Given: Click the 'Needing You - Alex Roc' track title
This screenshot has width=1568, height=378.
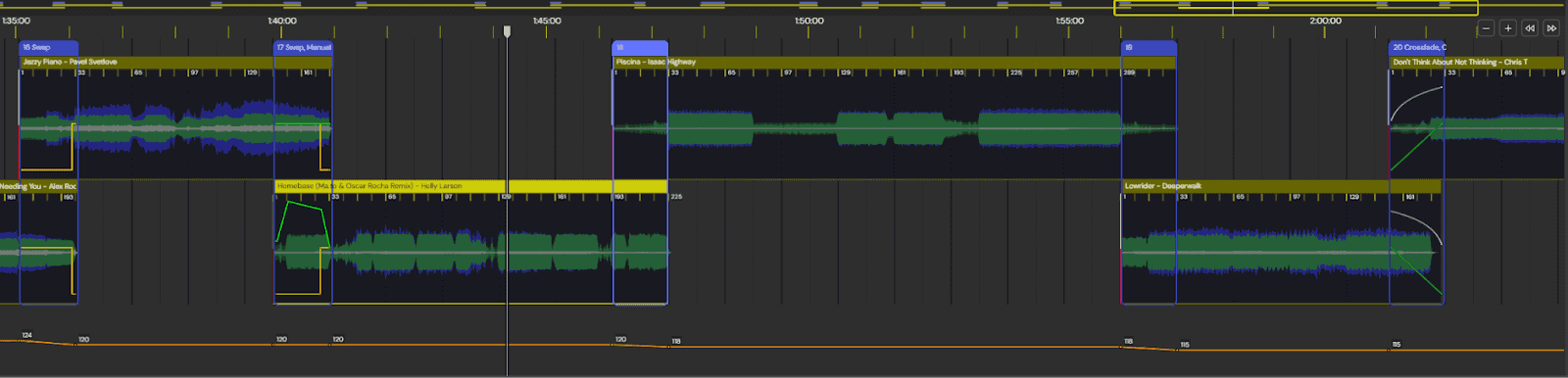Looking at the screenshot, I should 37,186.
